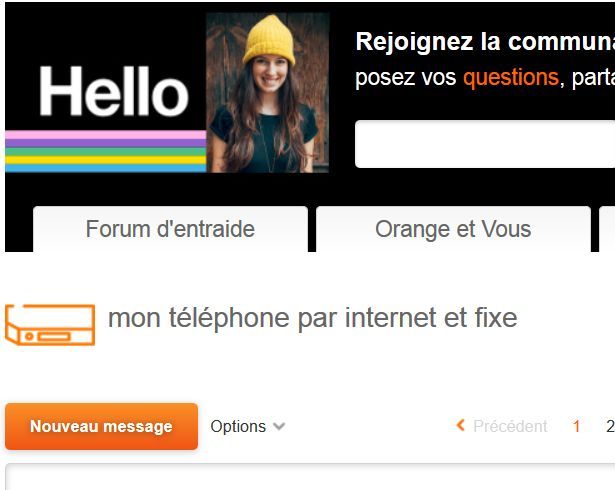Open the partially visible third tab
This screenshot has width=615, height=490.
click(x=607, y=229)
